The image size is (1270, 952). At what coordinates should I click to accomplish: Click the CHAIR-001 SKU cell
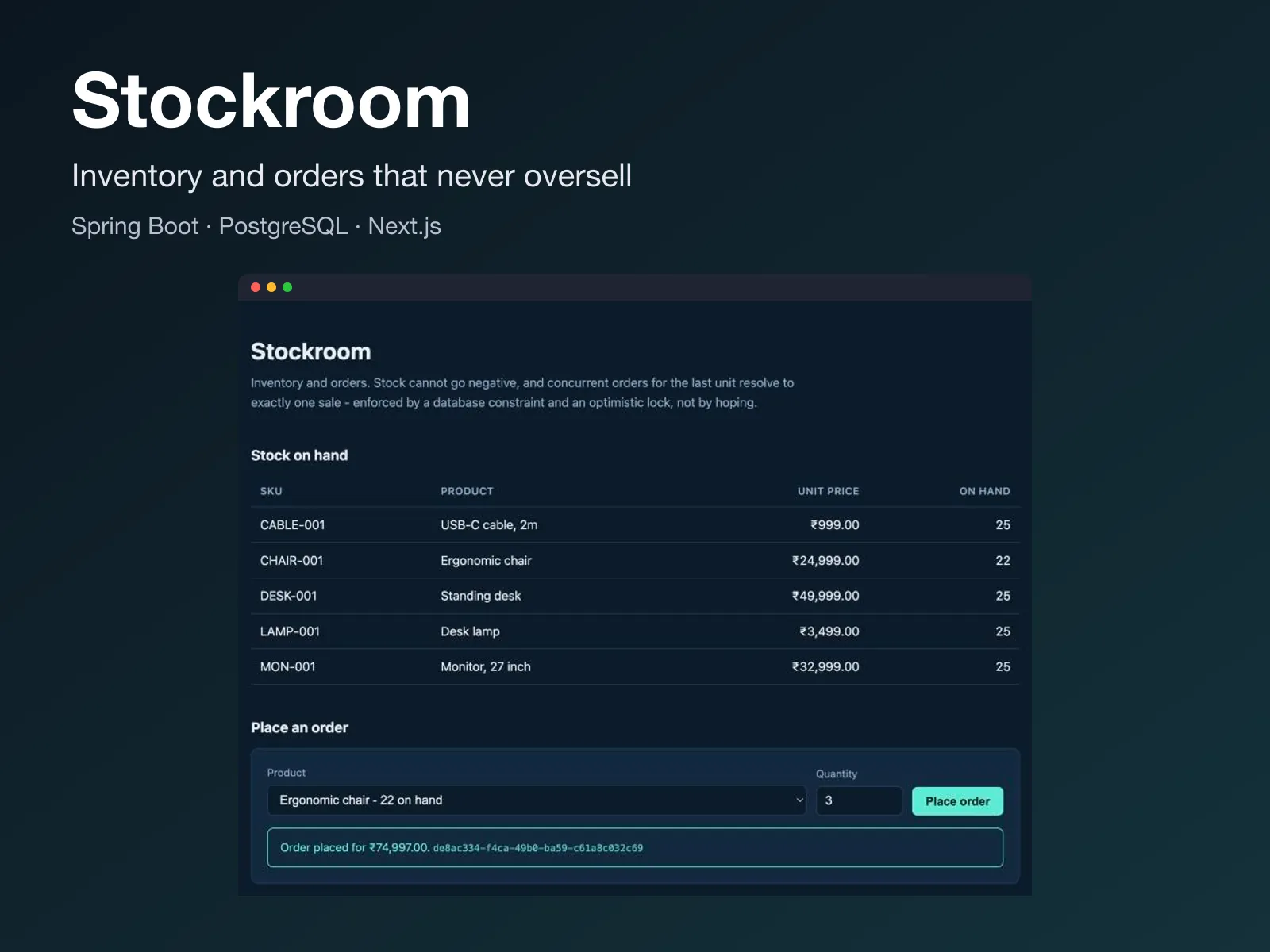[x=292, y=561]
